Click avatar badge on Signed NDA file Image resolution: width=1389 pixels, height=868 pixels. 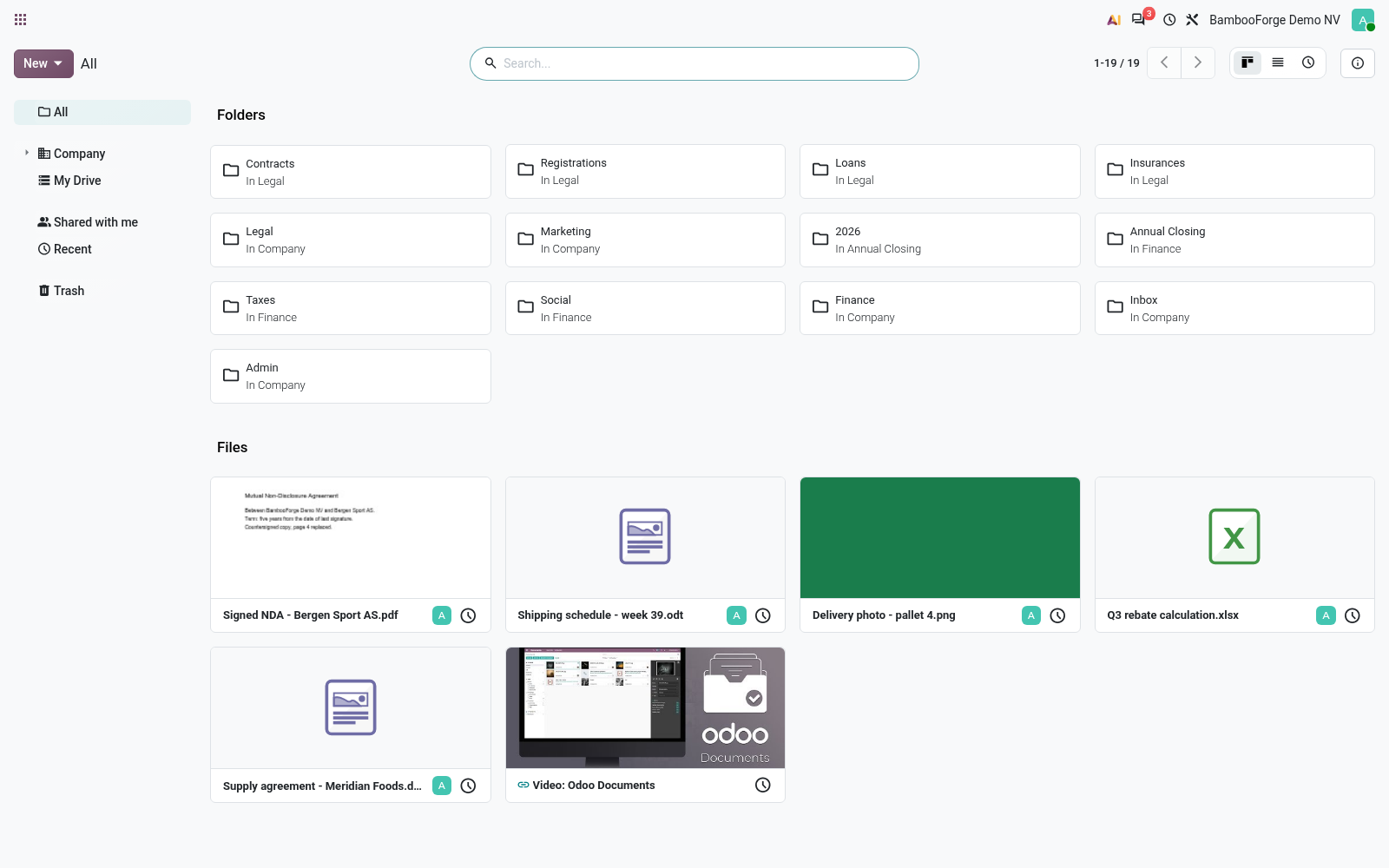click(x=442, y=615)
